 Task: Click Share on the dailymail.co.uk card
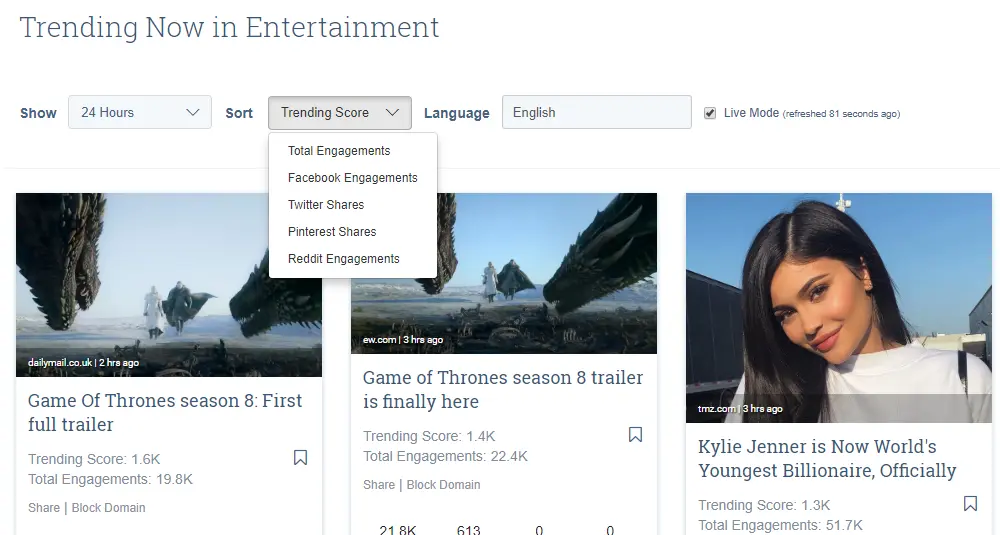click(44, 508)
